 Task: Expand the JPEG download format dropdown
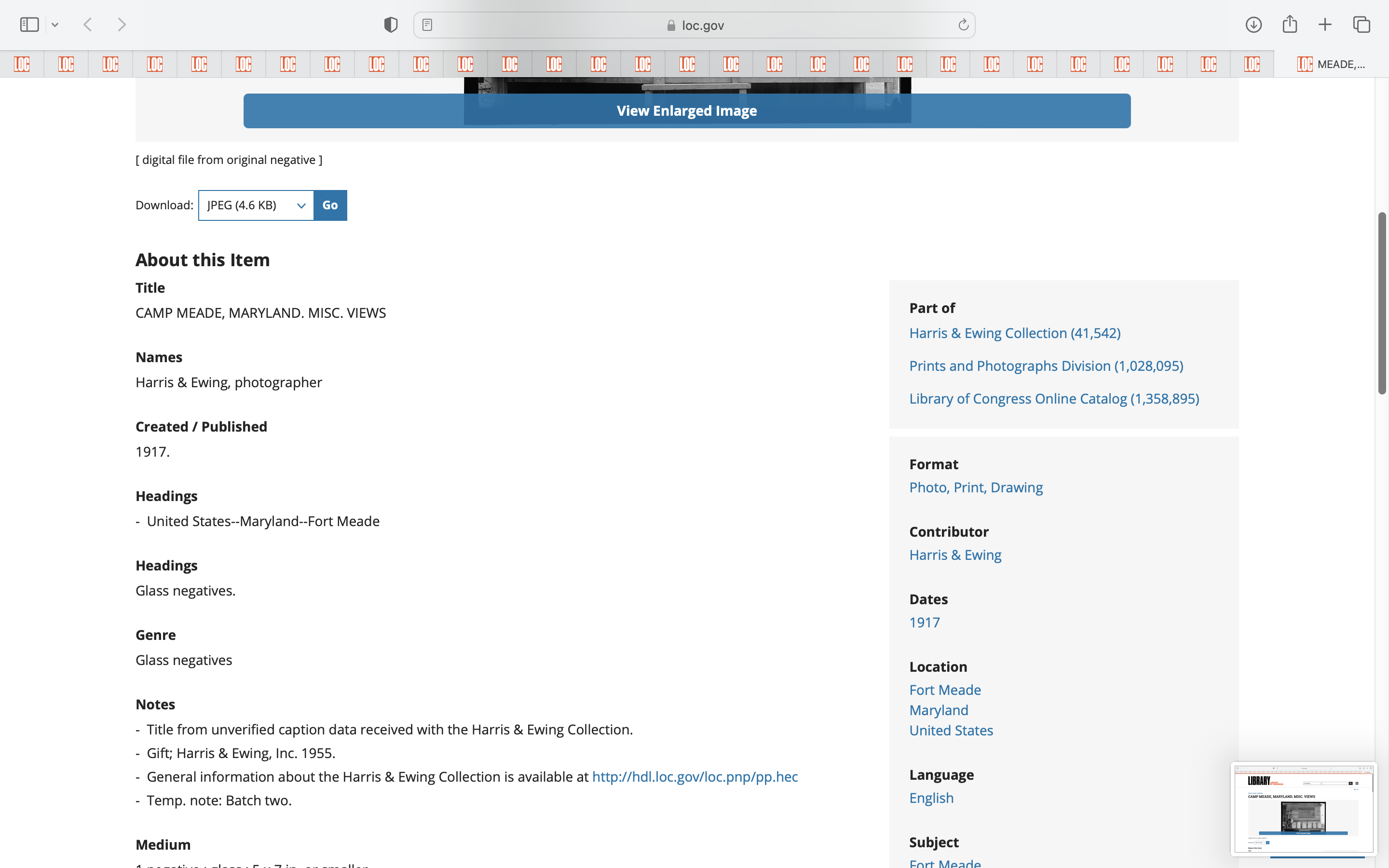pyautogui.click(x=256, y=205)
